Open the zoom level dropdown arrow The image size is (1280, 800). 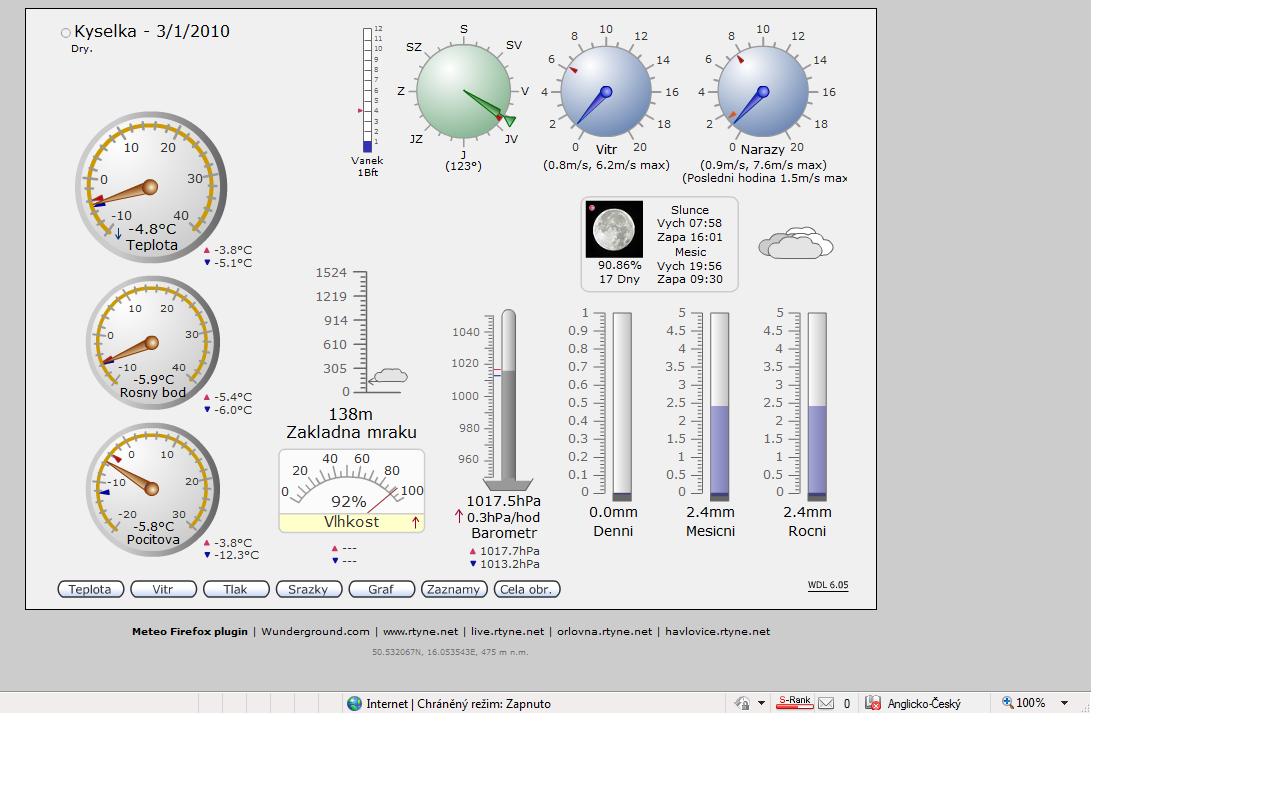pos(1064,703)
